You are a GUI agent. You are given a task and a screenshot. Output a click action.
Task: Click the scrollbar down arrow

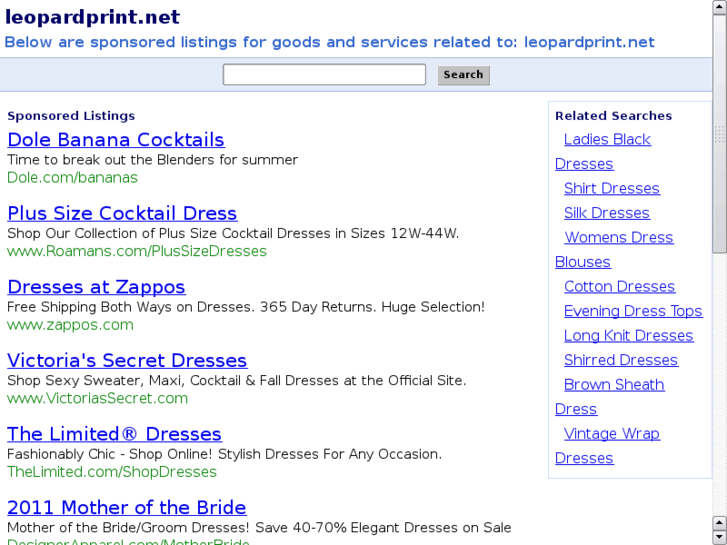[719, 537]
